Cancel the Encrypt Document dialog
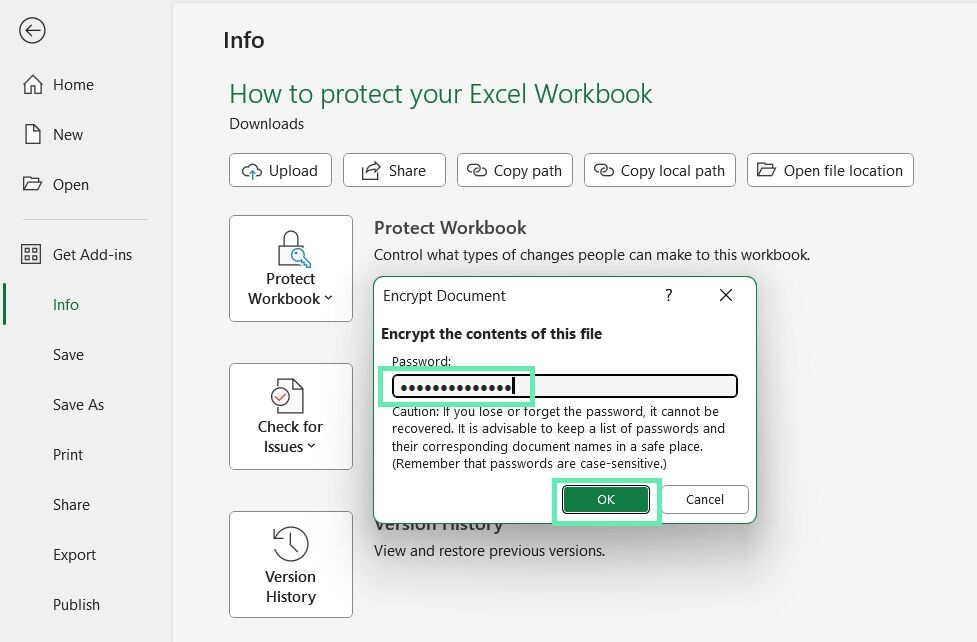Image resolution: width=977 pixels, height=642 pixels. click(705, 499)
